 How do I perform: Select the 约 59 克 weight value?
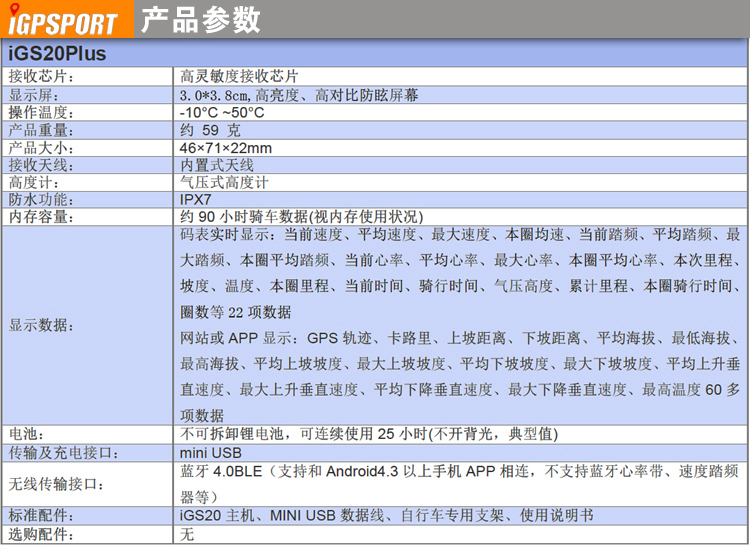coord(210,130)
